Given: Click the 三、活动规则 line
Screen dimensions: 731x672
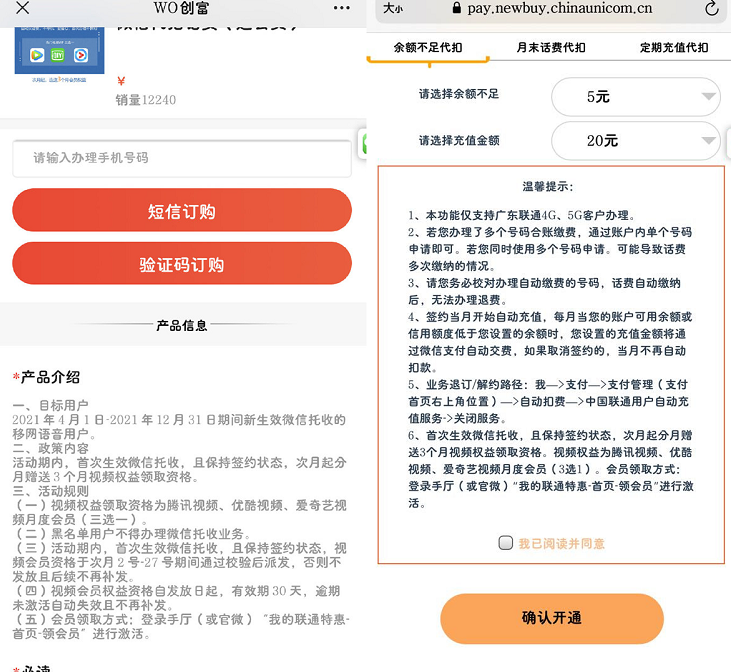Looking at the screenshot, I should pyautogui.click(x=50, y=491).
